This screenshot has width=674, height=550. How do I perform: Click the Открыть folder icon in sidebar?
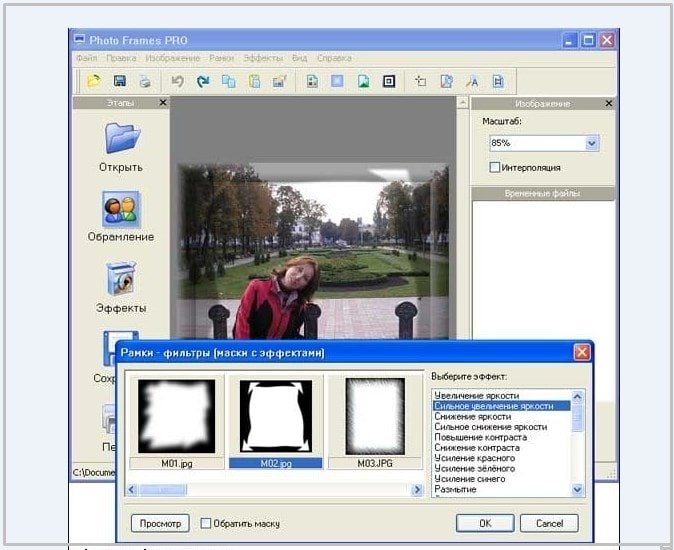pyautogui.click(x=121, y=139)
